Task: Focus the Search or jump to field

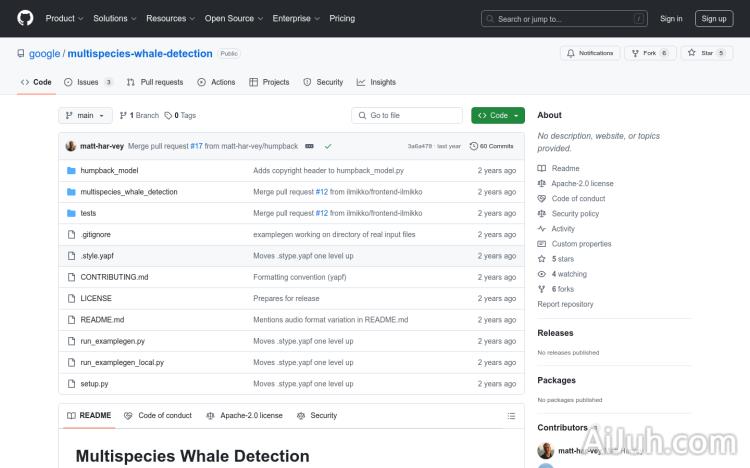Action: (564, 19)
